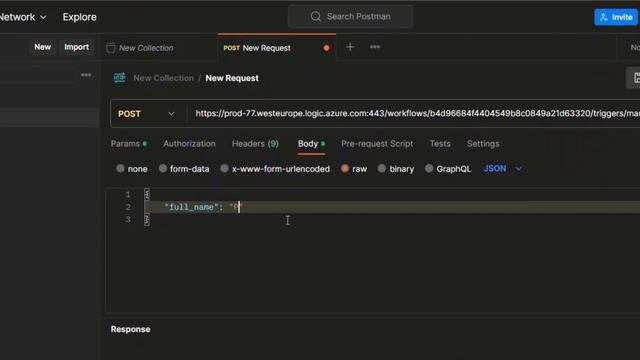Open the Headers (9) tab

pyautogui.click(x=255, y=144)
